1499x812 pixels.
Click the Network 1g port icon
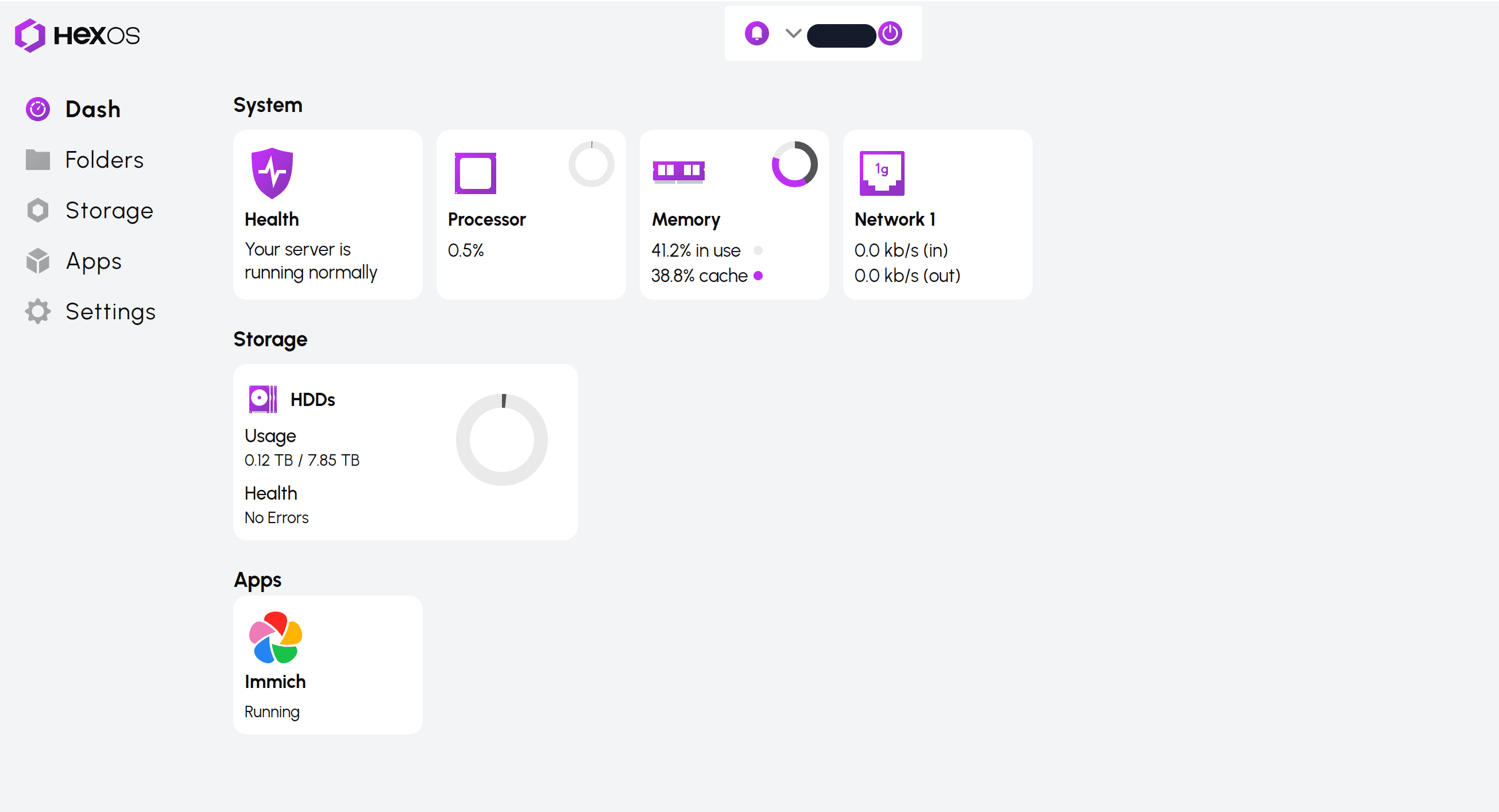click(x=882, y=173)
